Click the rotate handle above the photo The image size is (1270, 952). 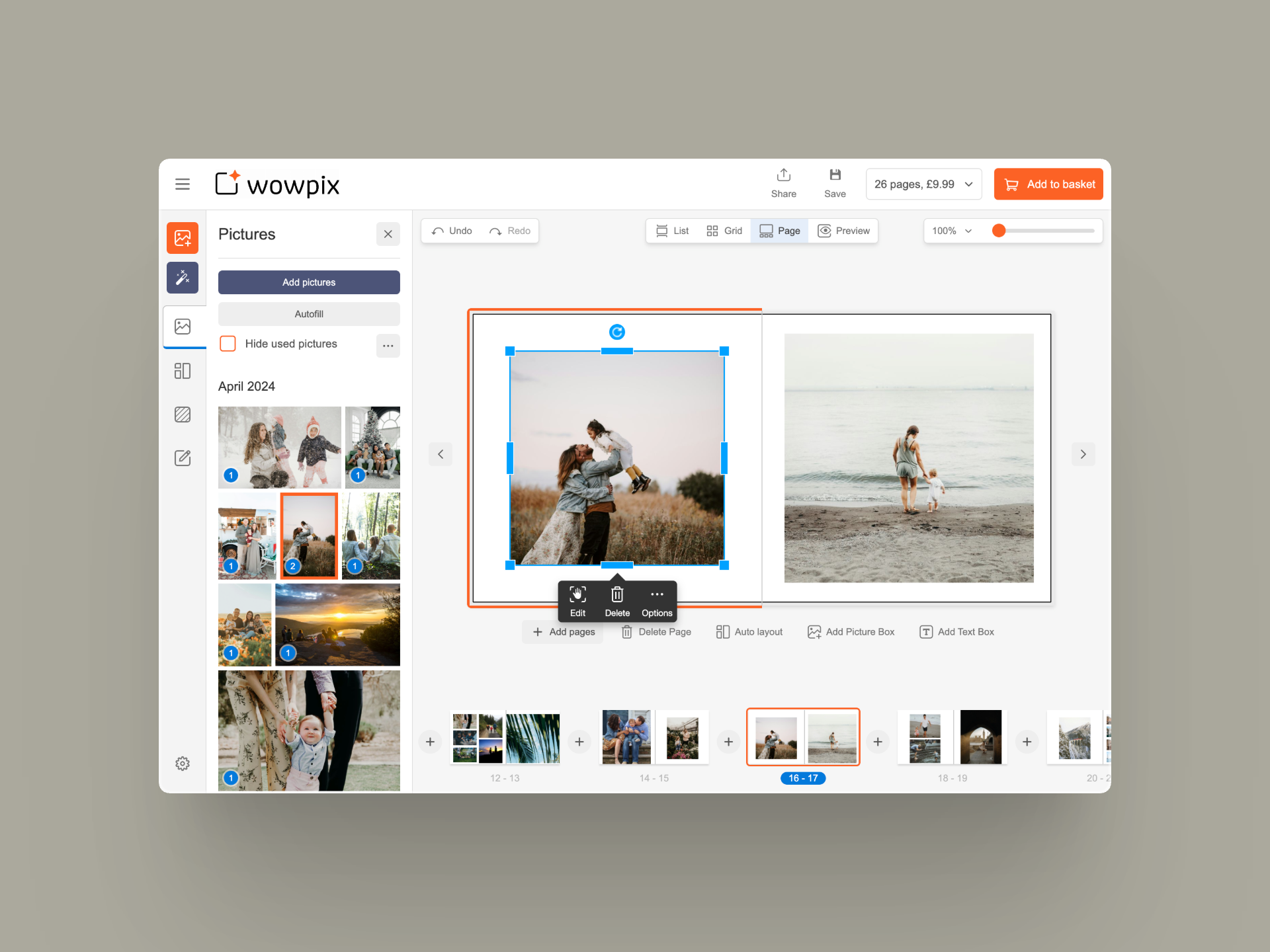coord(616,332)
